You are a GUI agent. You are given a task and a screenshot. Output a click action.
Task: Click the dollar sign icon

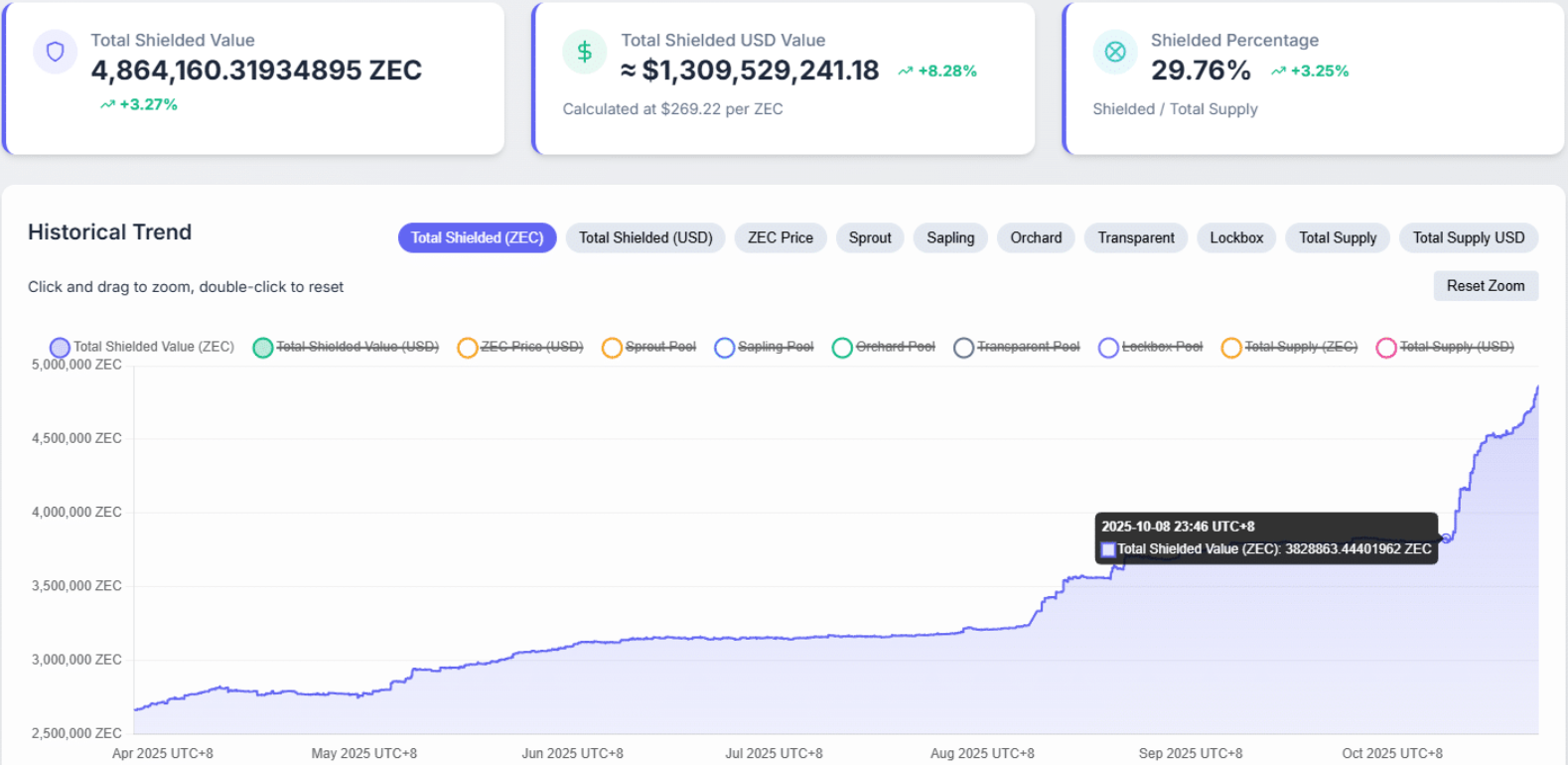tap(584, 52)
